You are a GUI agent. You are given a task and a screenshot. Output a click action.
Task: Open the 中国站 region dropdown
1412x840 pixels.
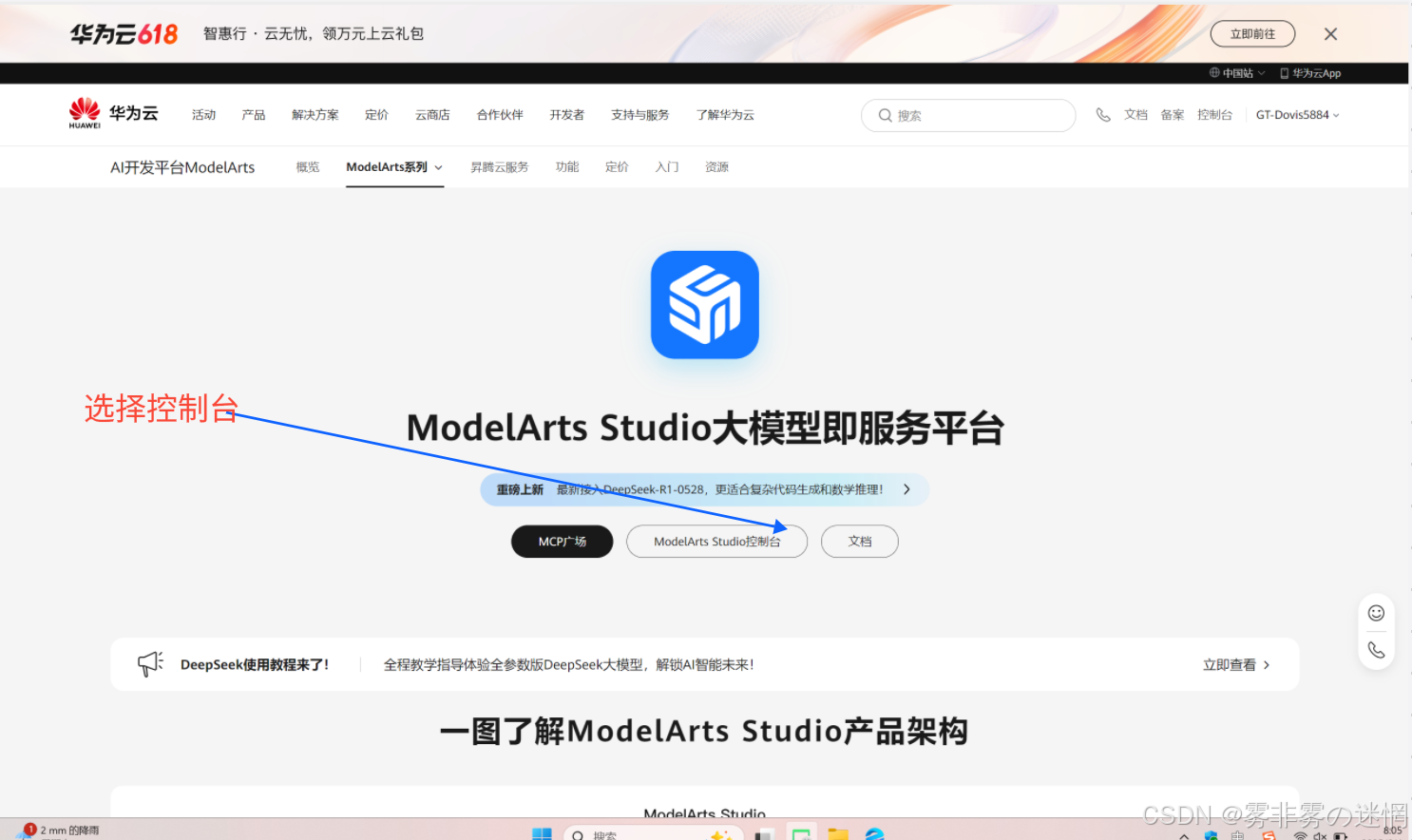[x=1236, y=73]
